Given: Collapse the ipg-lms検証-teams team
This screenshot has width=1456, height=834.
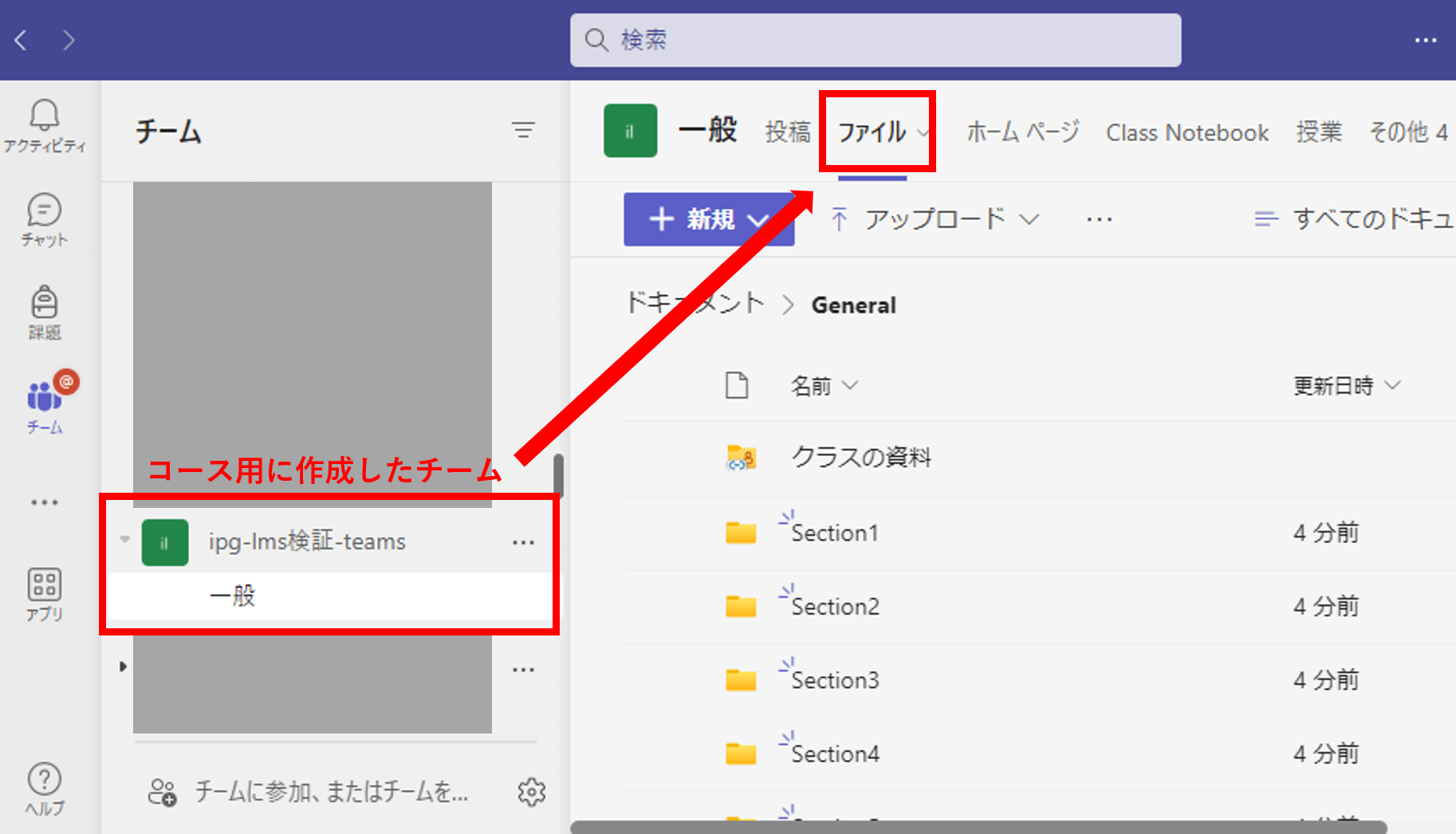Looking at the screenshot, I should [124, 540].
